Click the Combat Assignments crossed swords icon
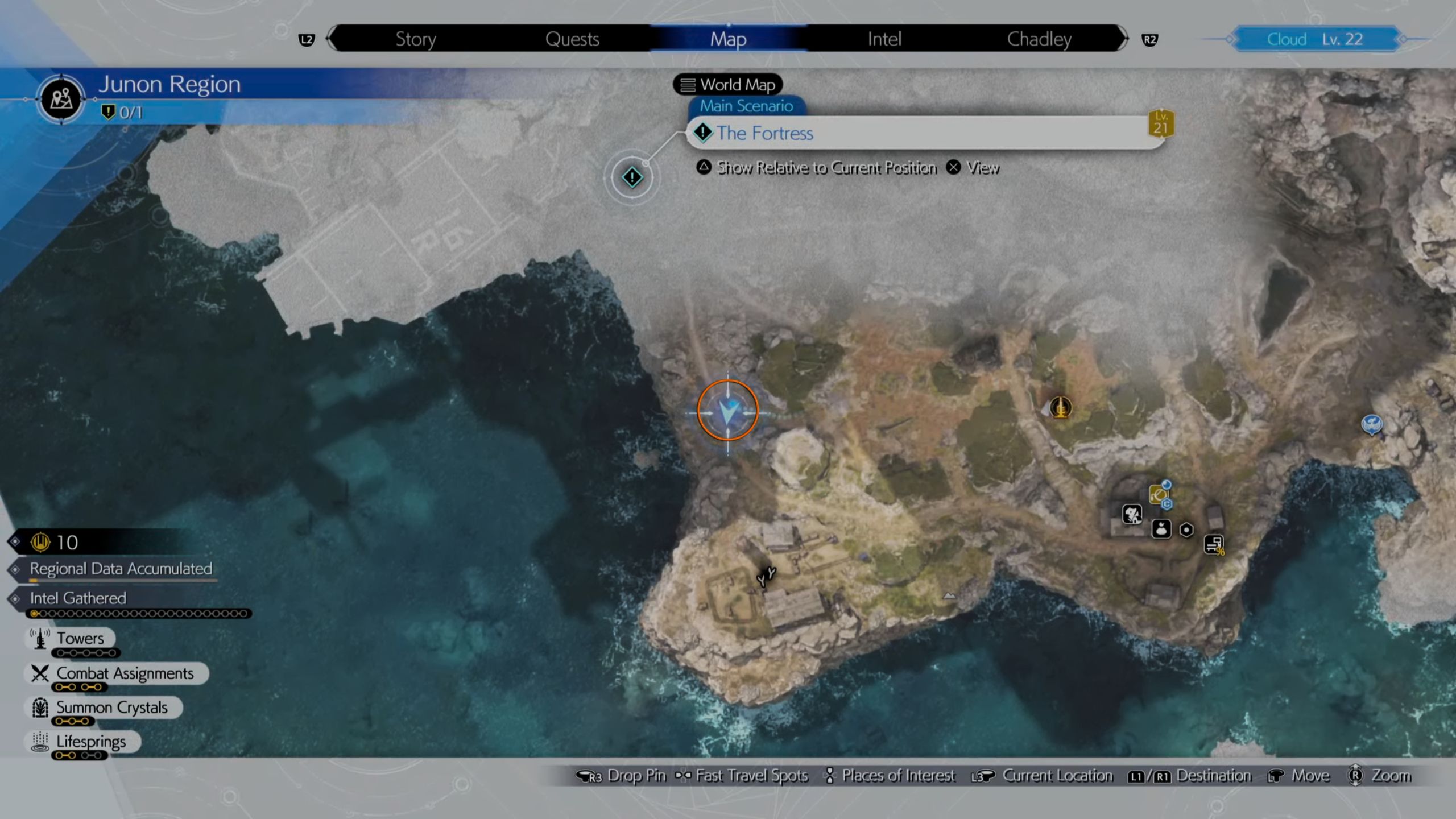 coord(40,673)
